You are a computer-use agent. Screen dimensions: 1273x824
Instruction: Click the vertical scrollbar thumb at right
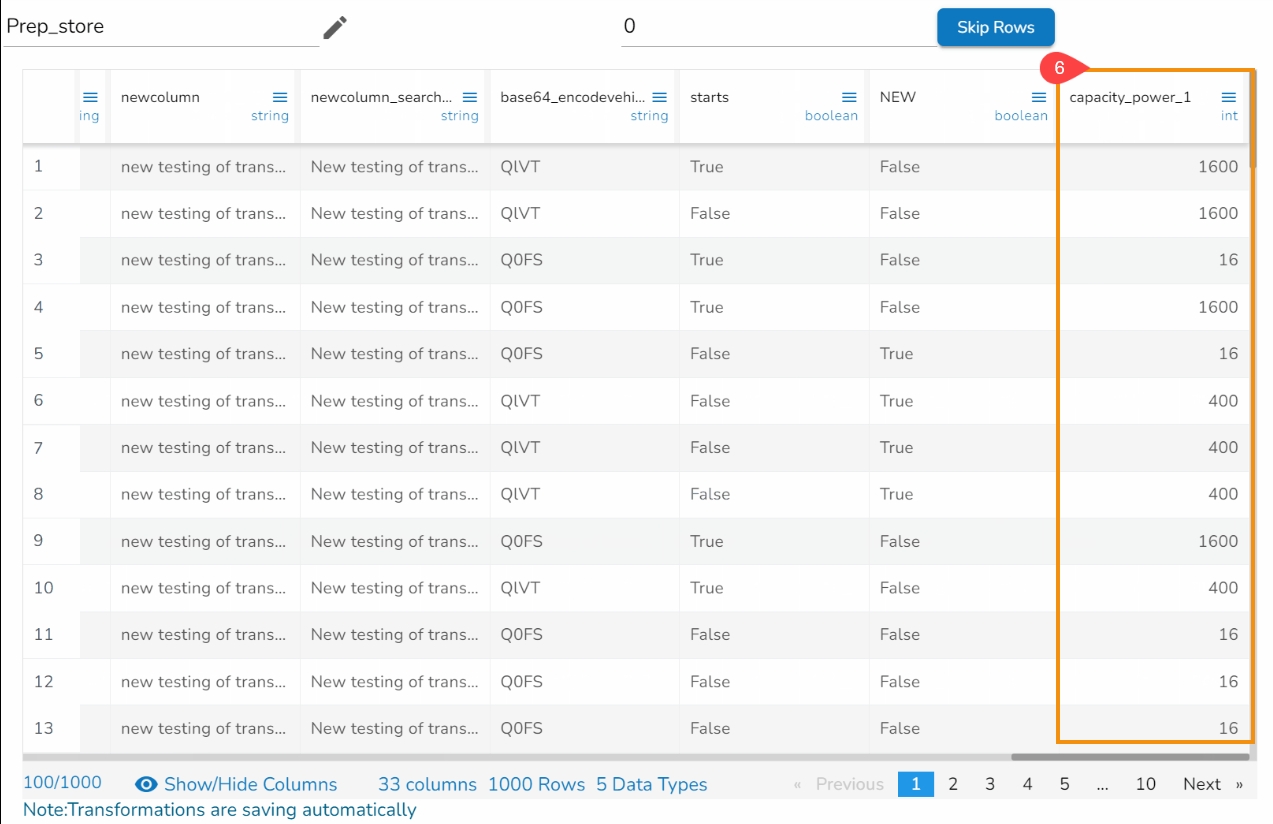pos(1252,120)
